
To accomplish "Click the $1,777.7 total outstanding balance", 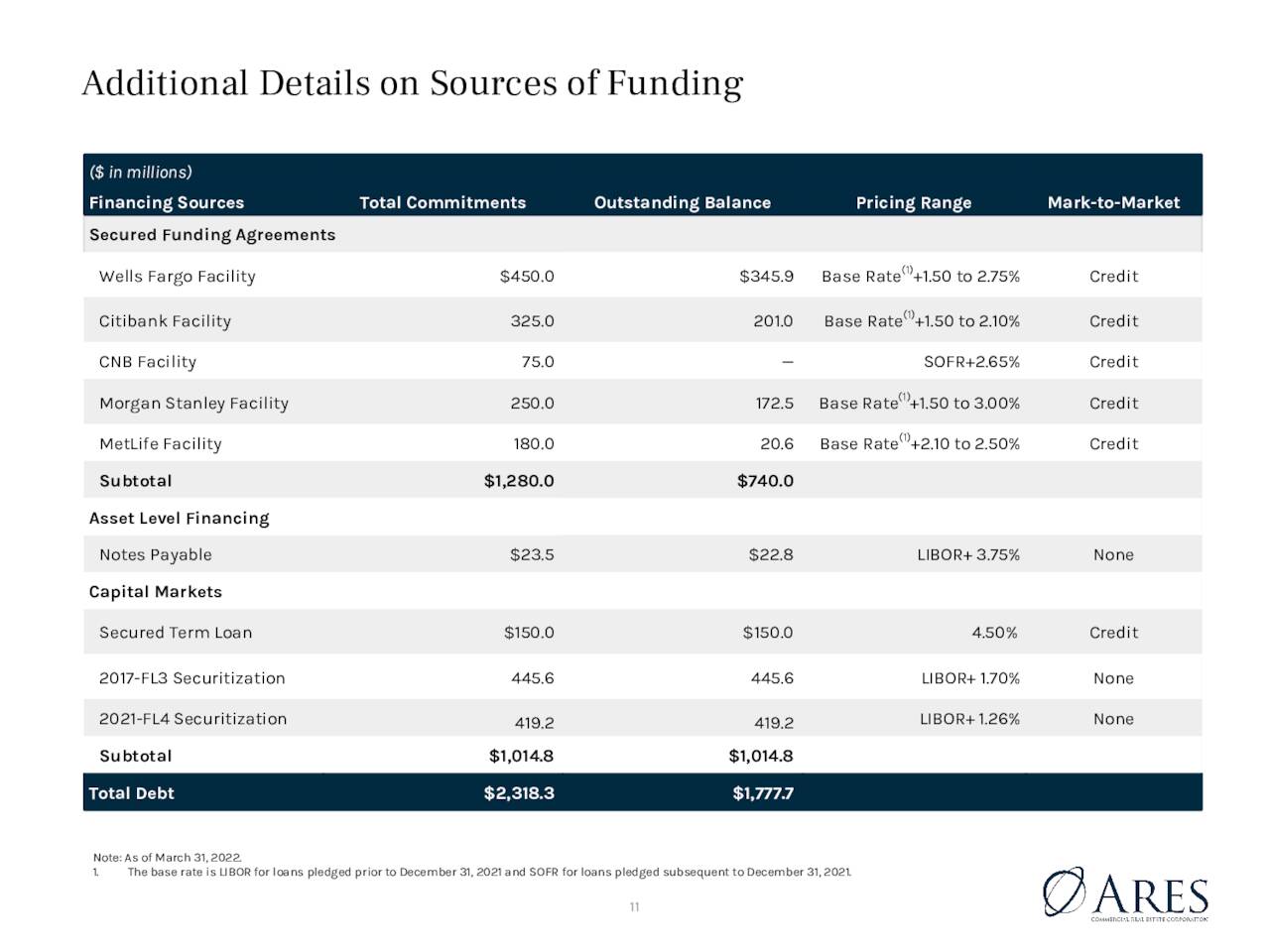I will (x=763, y=793).
